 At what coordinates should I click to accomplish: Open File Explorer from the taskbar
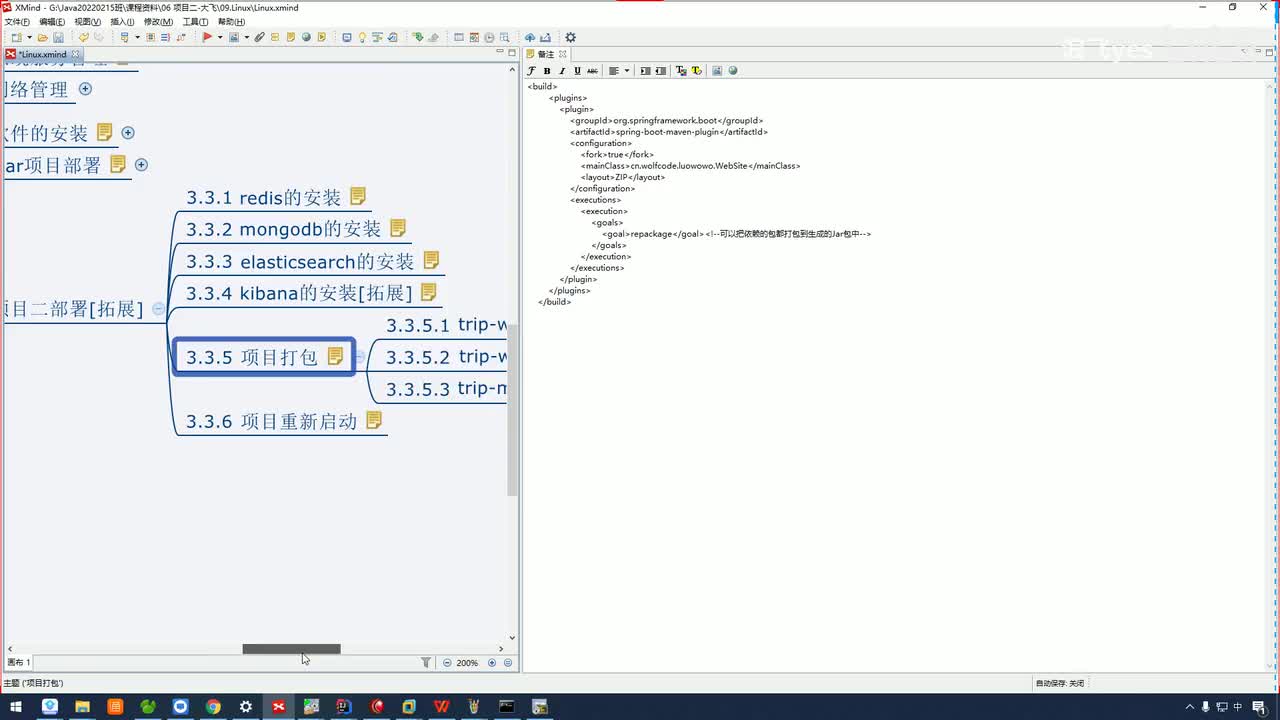click(x=82, y=707)
